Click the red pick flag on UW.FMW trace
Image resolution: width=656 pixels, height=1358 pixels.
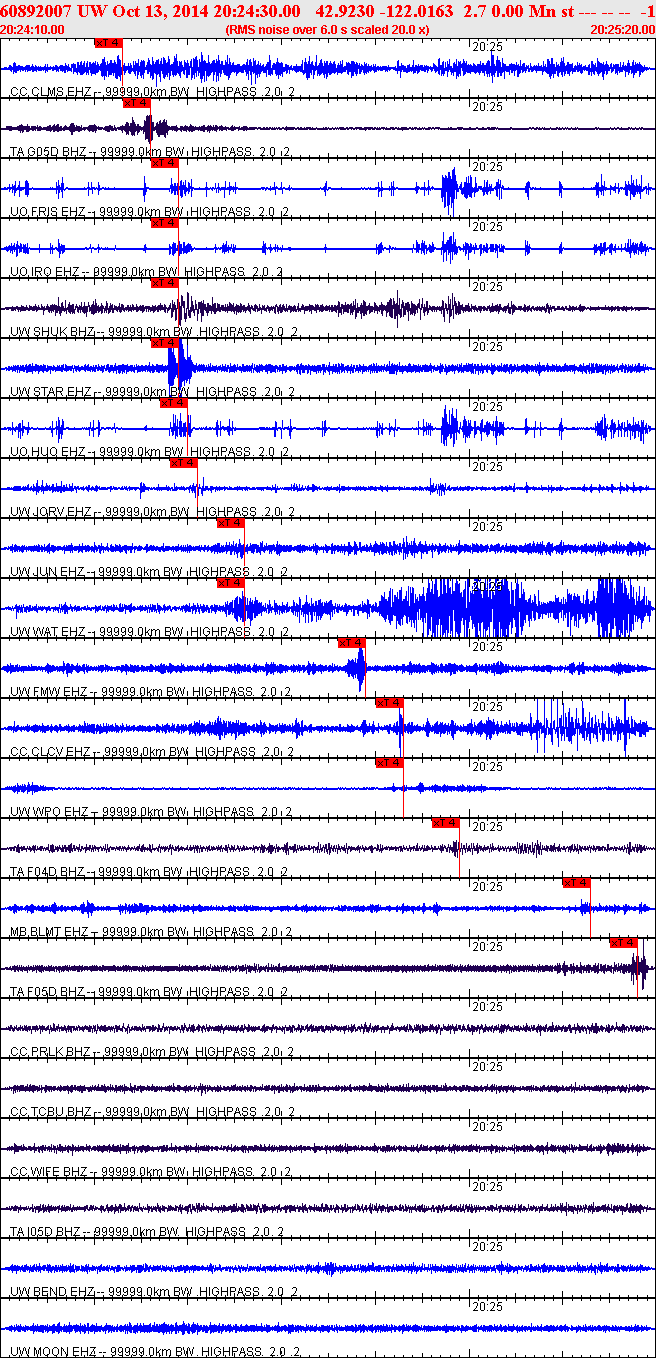tap(351, 643)
